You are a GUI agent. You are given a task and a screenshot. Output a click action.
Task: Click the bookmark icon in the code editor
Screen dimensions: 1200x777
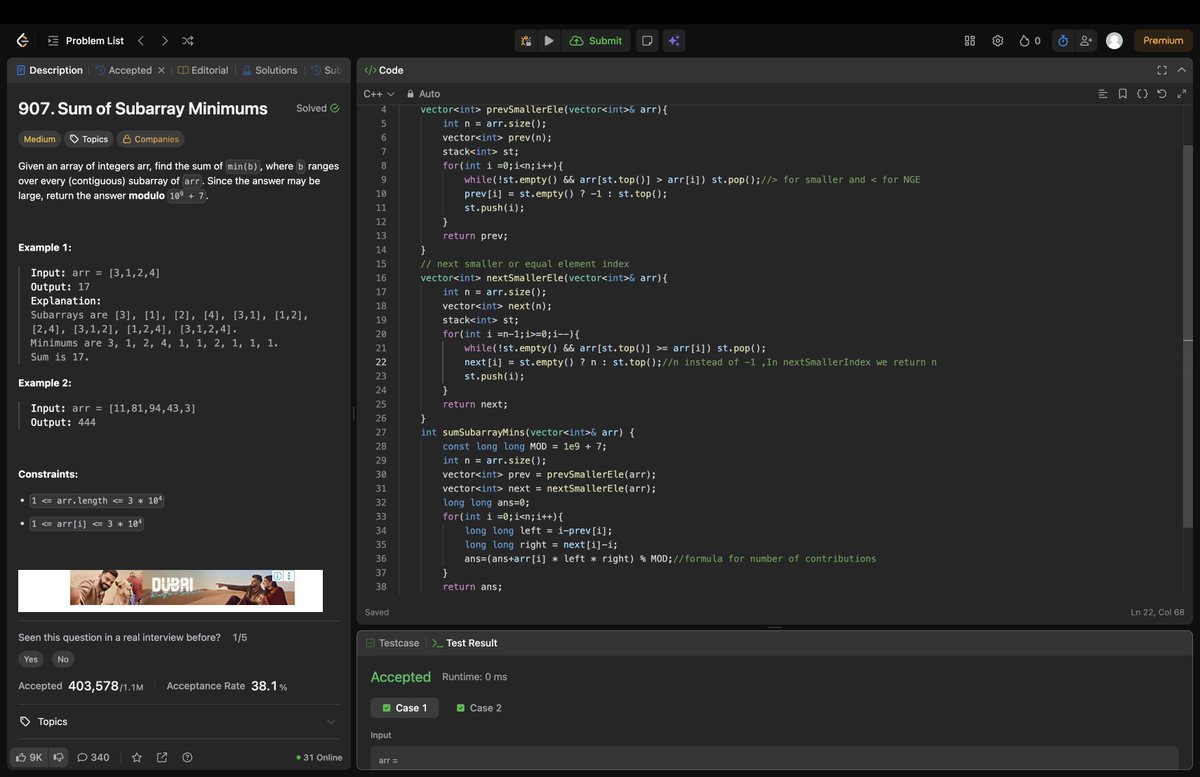pyautogui.click(x=1122, y=93)
